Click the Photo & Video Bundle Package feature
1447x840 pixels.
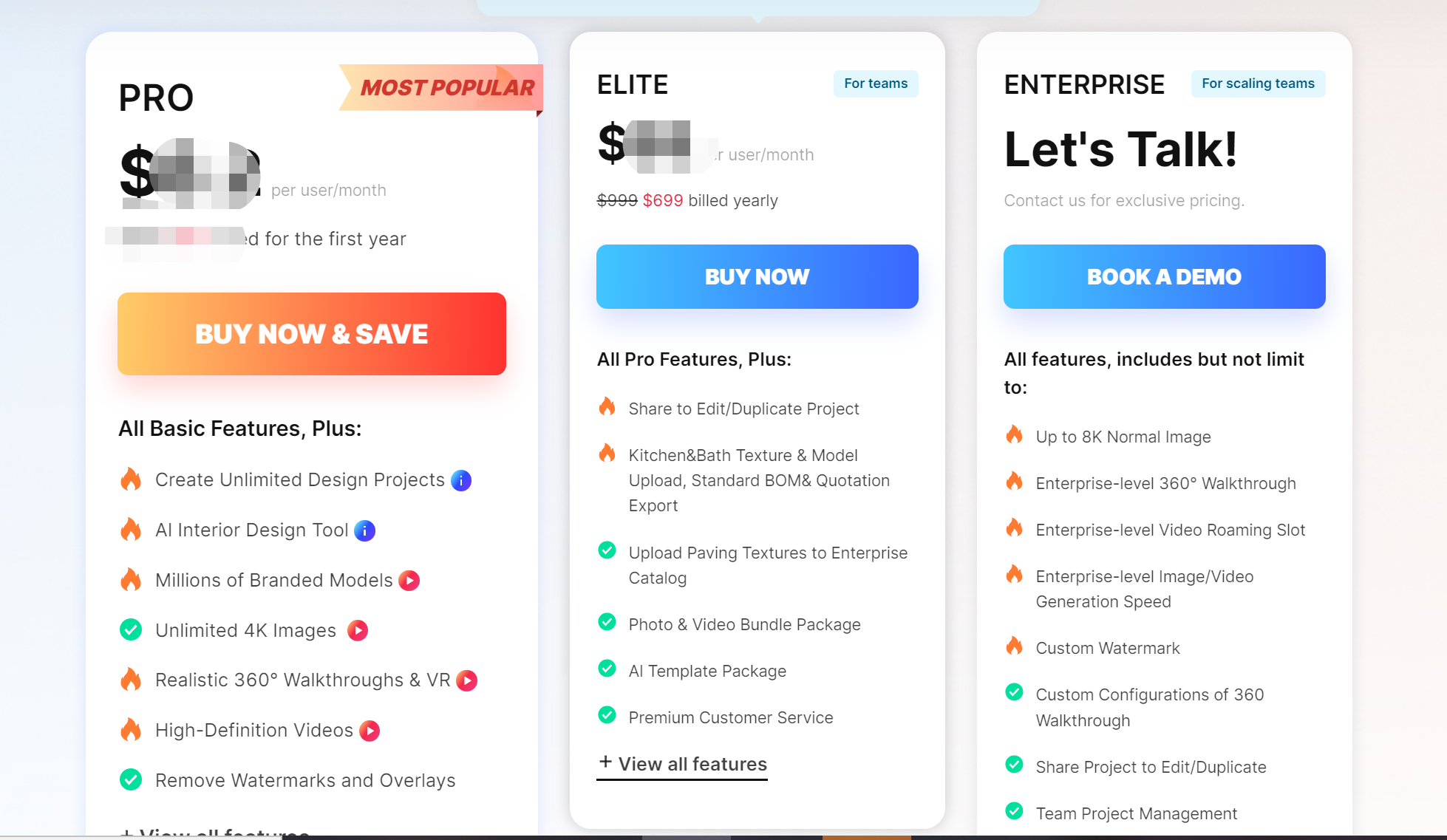click(744, 625)
